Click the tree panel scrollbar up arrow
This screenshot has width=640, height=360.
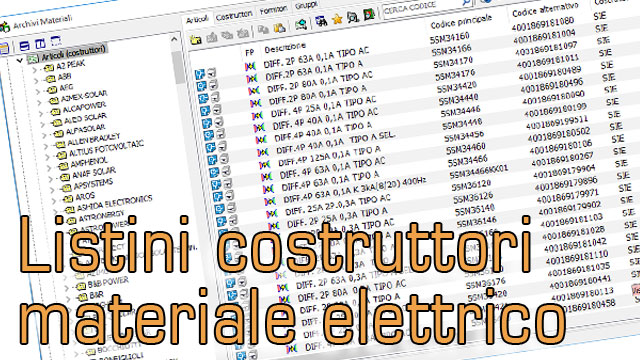174,40
